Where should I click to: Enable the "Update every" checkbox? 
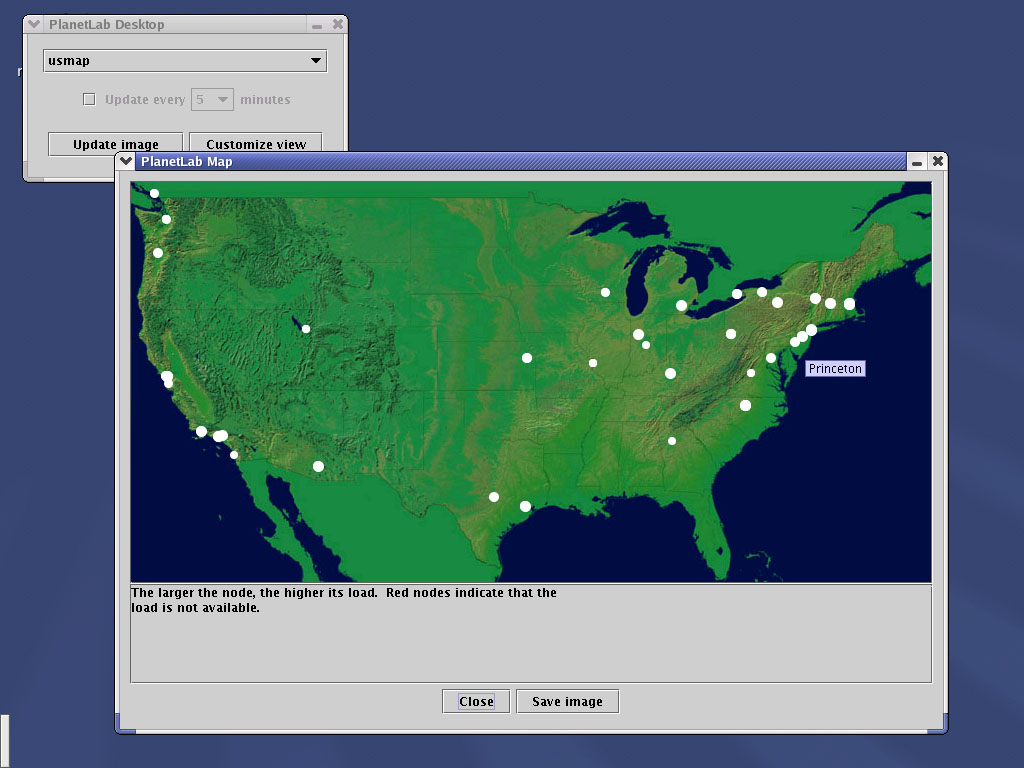pyautogui.click(x=89, y=100)
